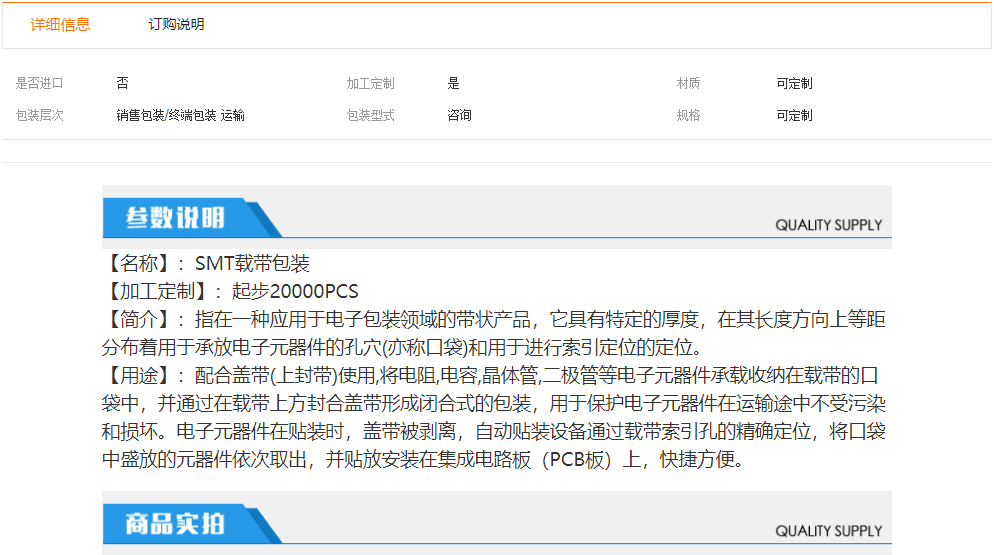Open the 订购说明 tab
Screen dimensions: 994x555
176,25
